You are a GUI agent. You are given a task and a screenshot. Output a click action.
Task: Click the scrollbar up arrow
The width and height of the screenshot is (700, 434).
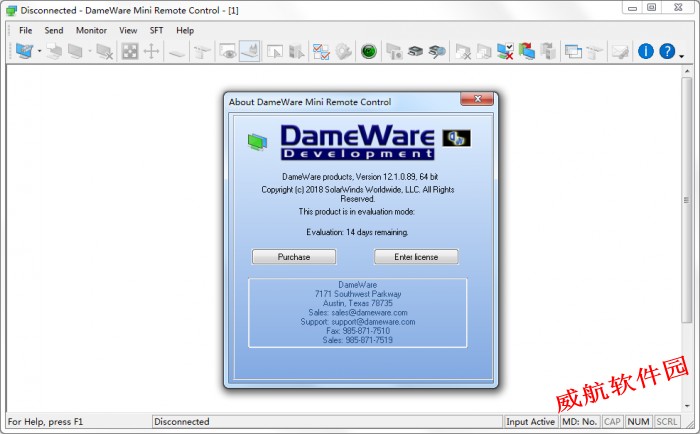pyautogui.click(x=687, y=71)
